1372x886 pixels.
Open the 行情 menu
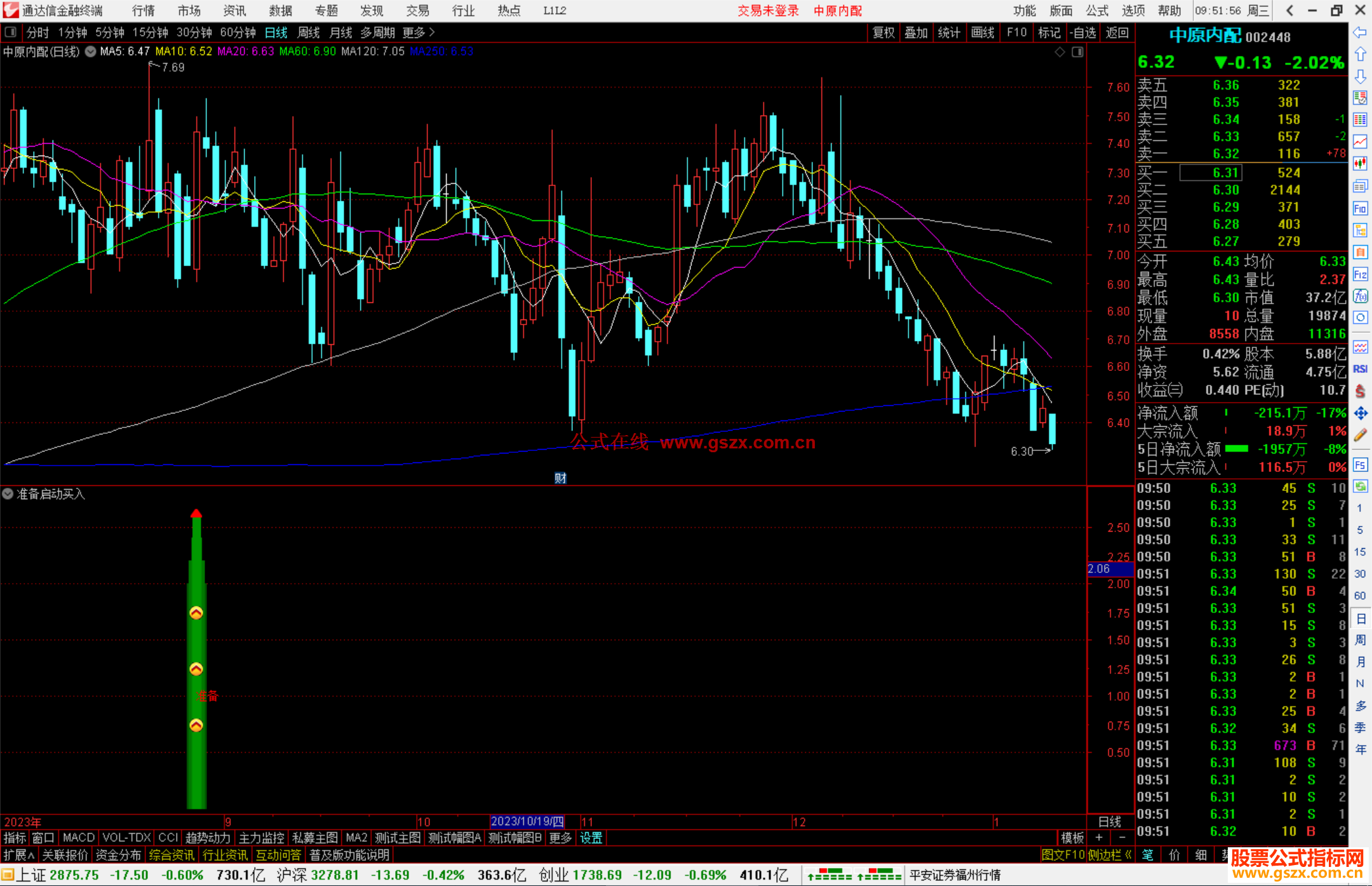144,11
